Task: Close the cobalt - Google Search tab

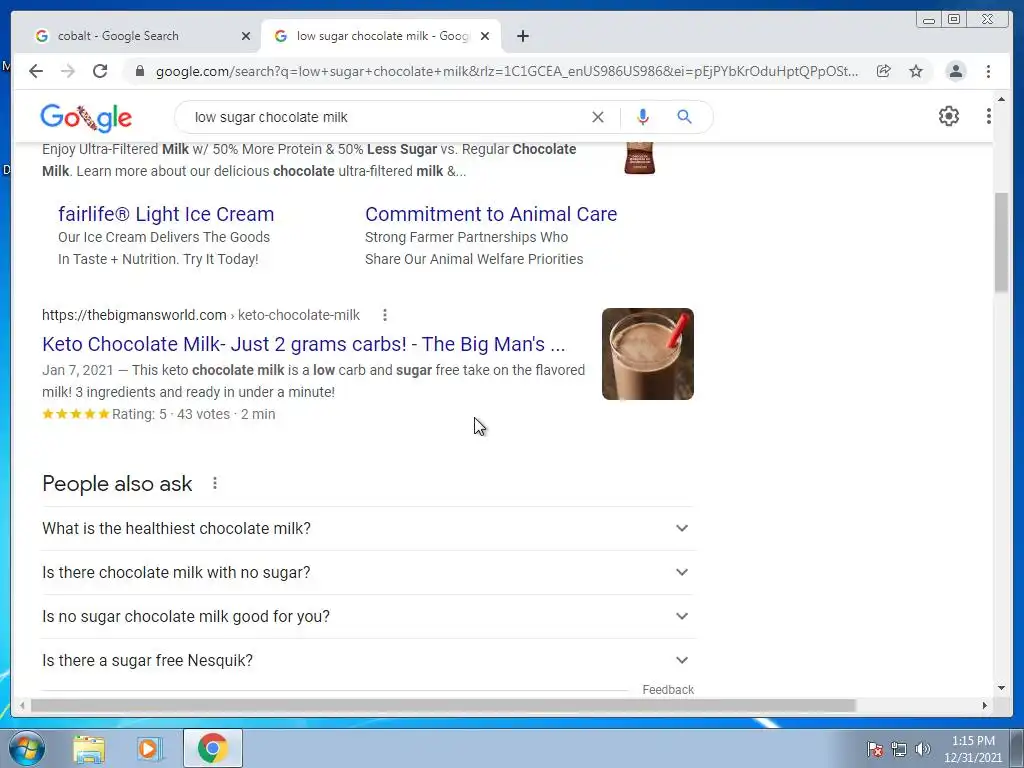Action: (x=246, y=36)
